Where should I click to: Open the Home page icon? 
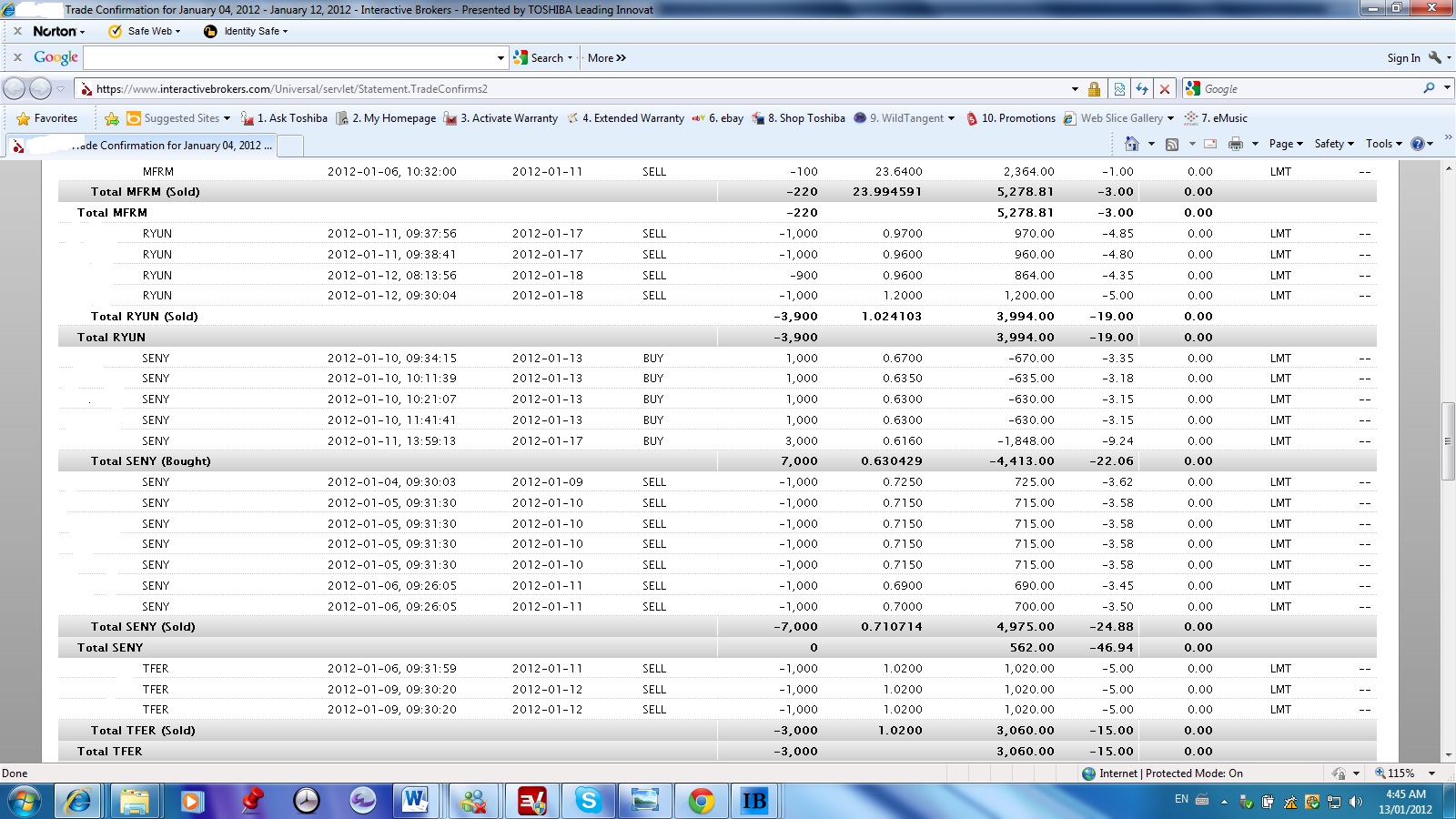coord(1131,144)
